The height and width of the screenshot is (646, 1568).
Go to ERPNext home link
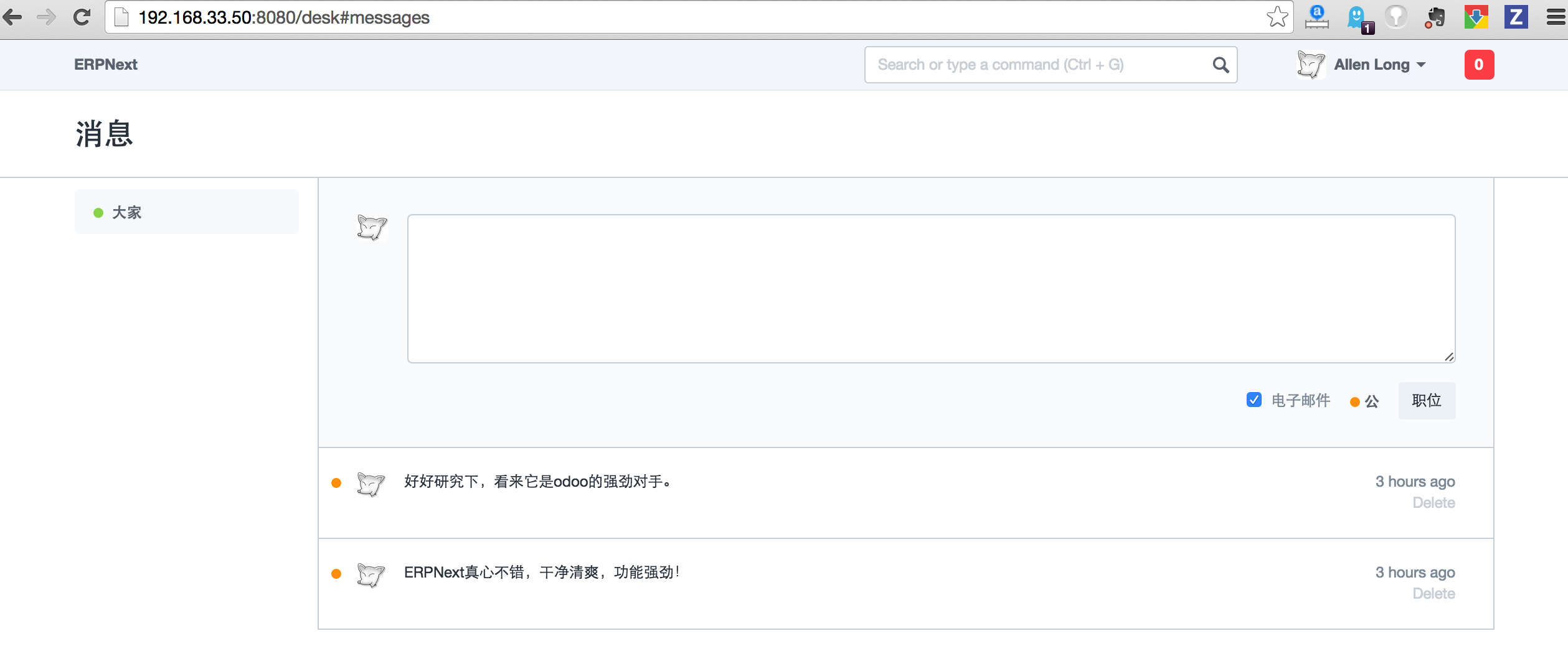(x=105, y=65)
